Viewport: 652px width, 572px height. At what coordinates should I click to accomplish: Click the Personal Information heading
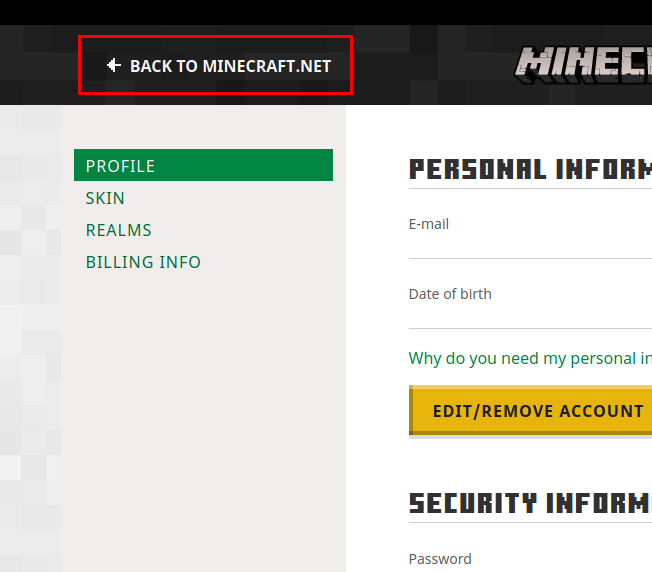[530, 169]
